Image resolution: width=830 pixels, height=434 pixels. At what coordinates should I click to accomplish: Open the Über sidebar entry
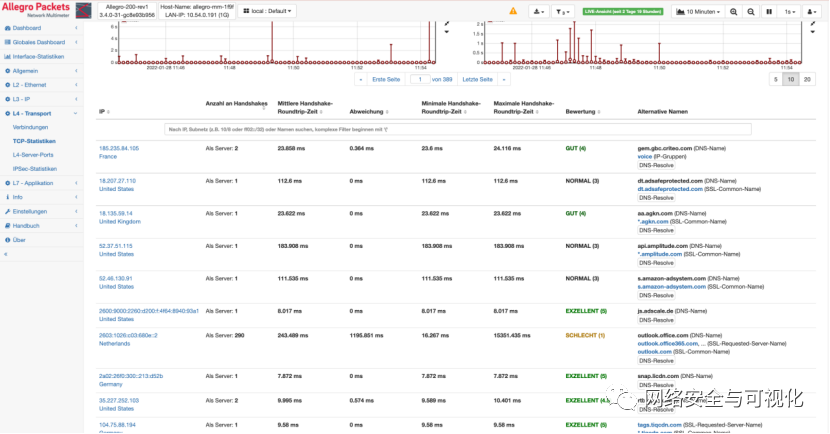(x=19, y=240)
